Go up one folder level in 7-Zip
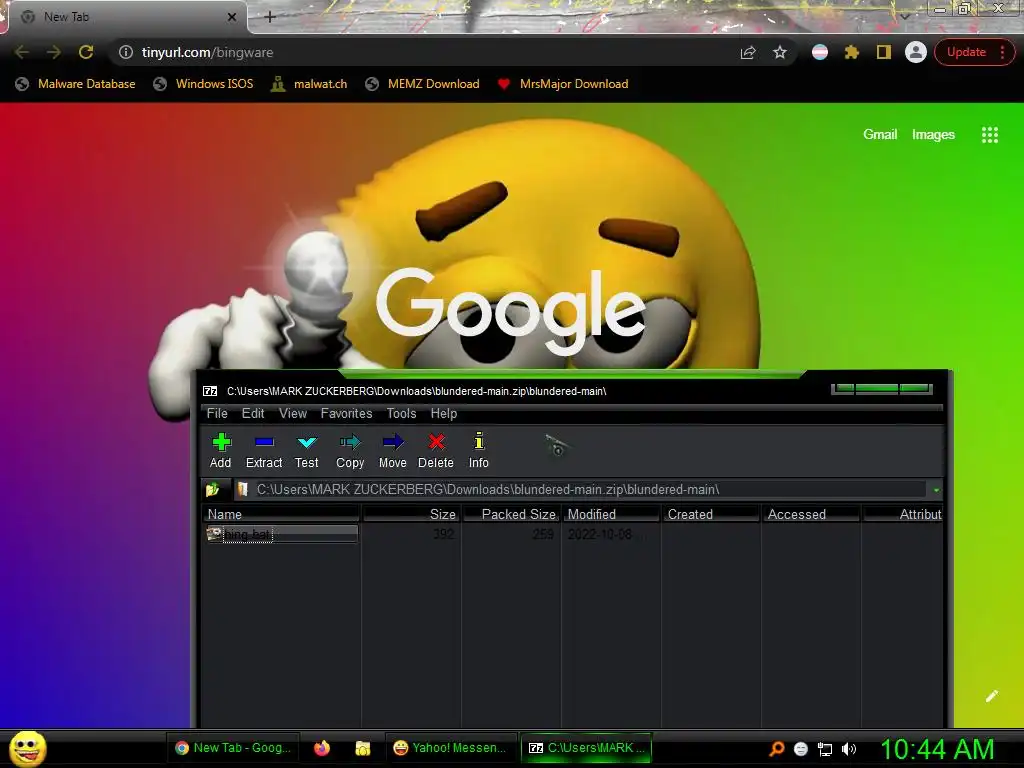The width and height of the screenshot is (1024, 768). (213, 490)
